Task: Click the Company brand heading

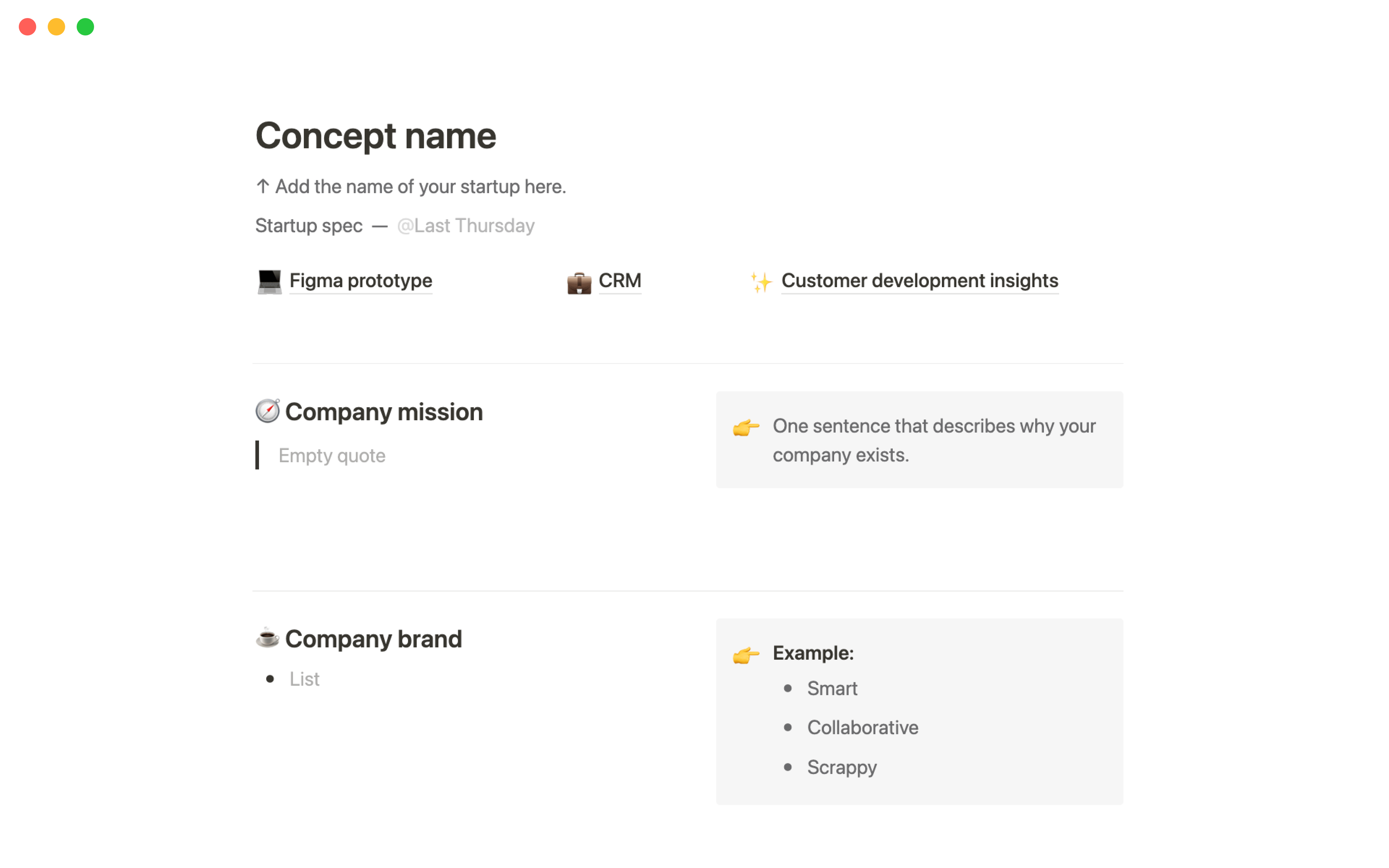Action: [373, 639]
